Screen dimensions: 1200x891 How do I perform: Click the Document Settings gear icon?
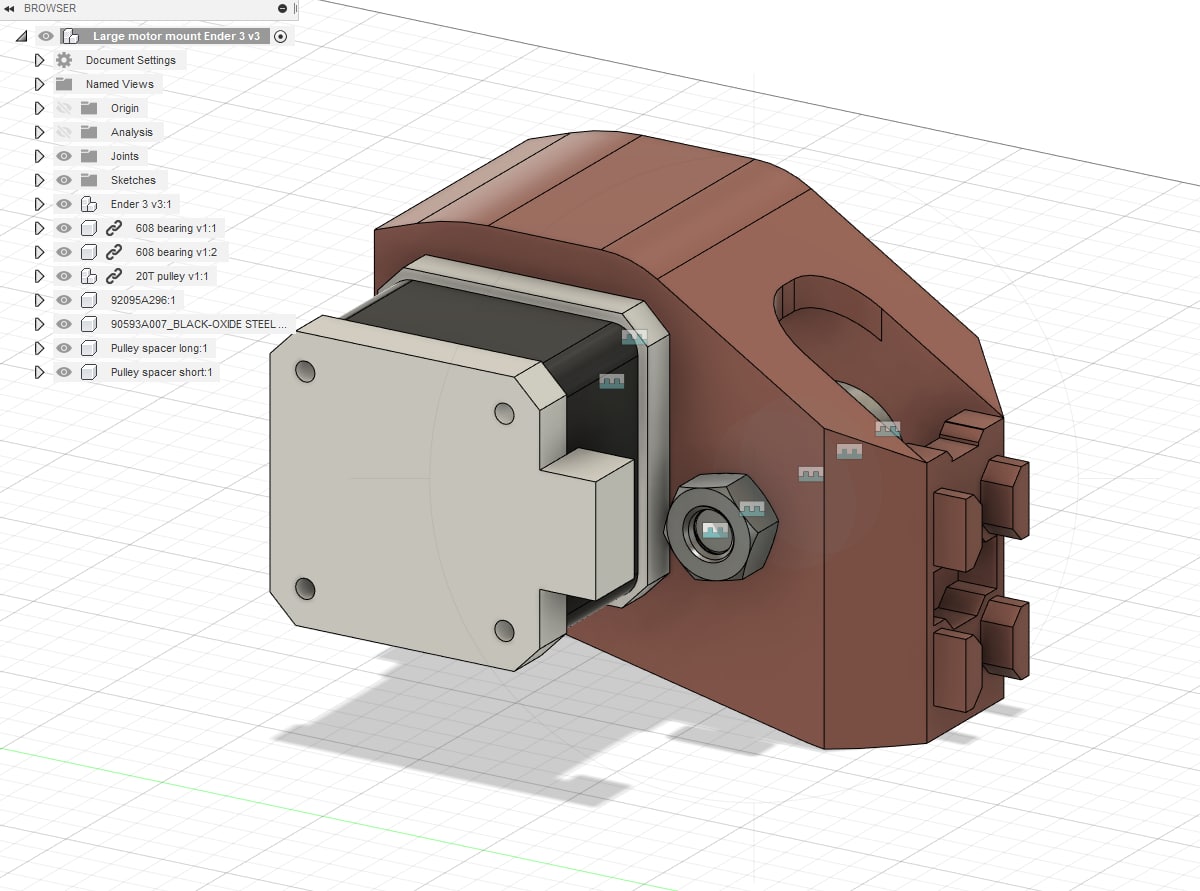coord(64,60)
